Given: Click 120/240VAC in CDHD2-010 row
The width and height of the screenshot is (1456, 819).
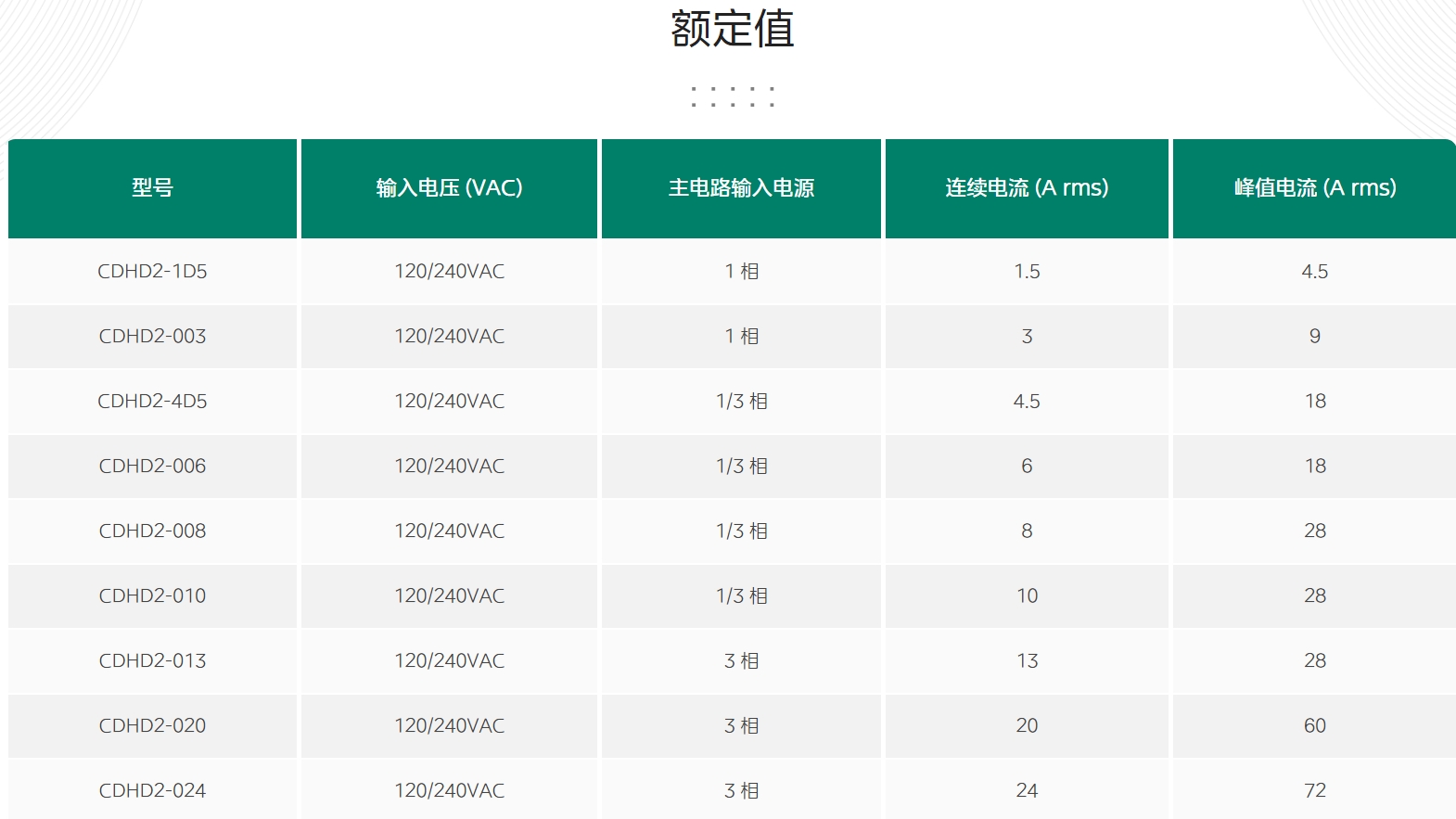Looking at the screenshot, I should [449, 596].
